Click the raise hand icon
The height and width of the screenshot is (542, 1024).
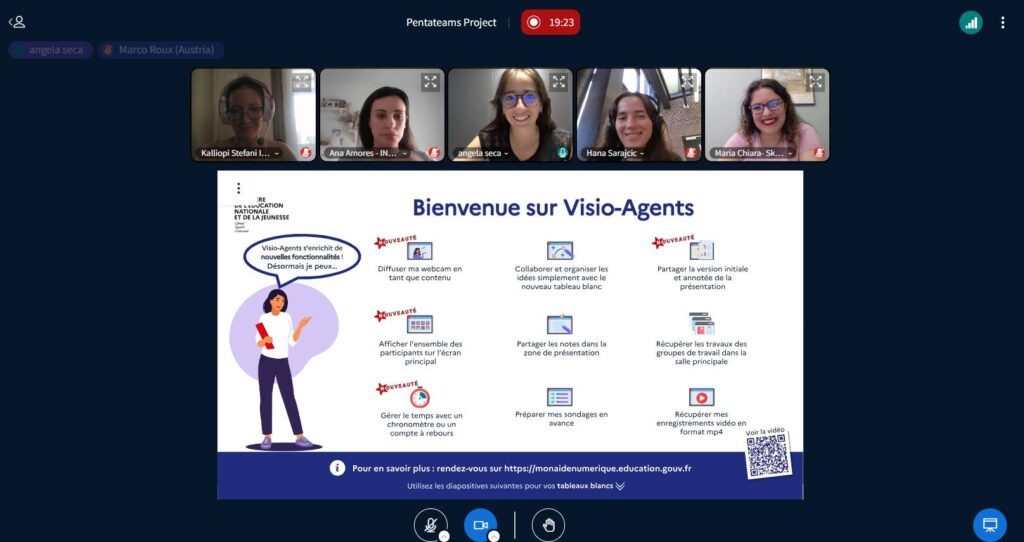[x=548, y=525]
